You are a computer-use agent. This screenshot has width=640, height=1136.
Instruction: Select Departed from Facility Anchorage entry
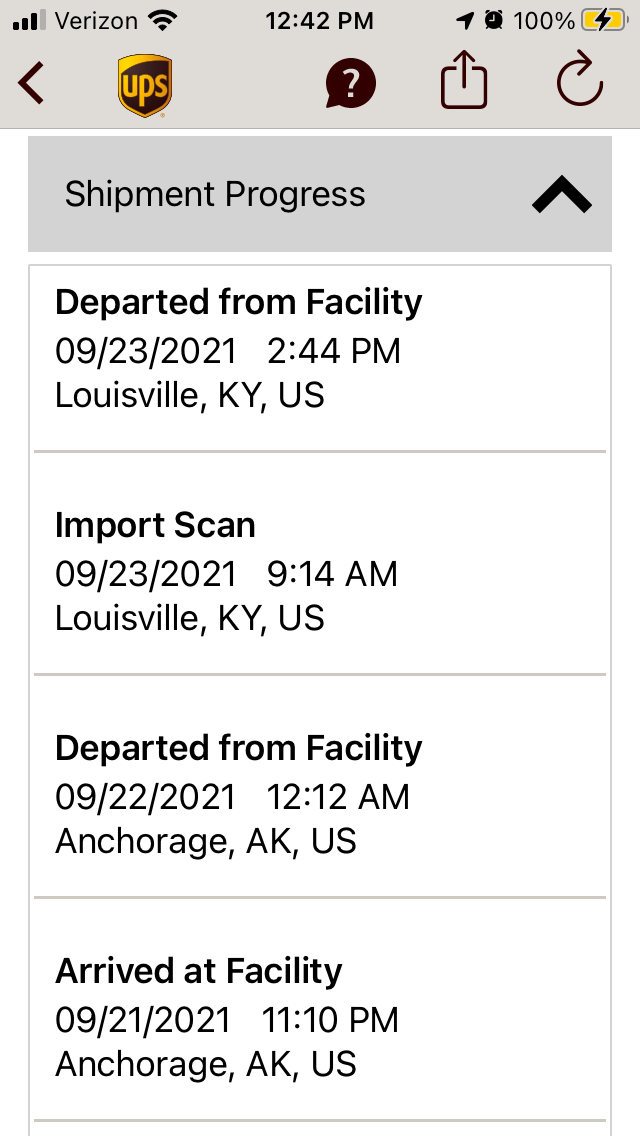[320, 786]
